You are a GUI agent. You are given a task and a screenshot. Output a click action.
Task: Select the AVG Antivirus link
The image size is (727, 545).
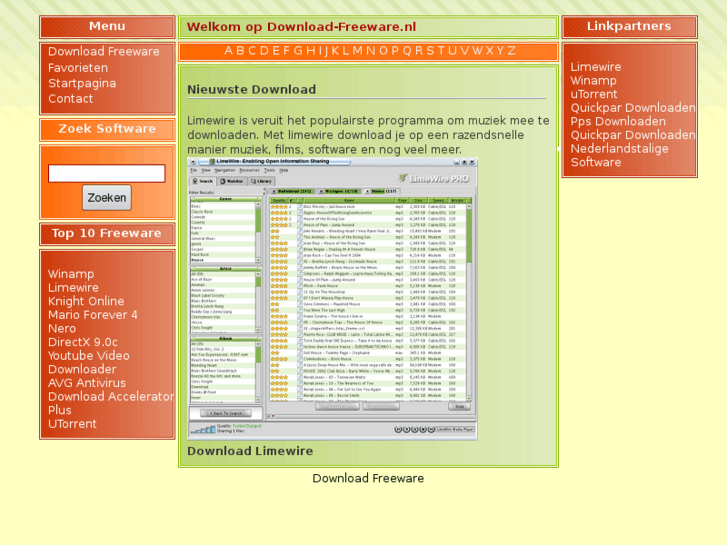(87, 383)
